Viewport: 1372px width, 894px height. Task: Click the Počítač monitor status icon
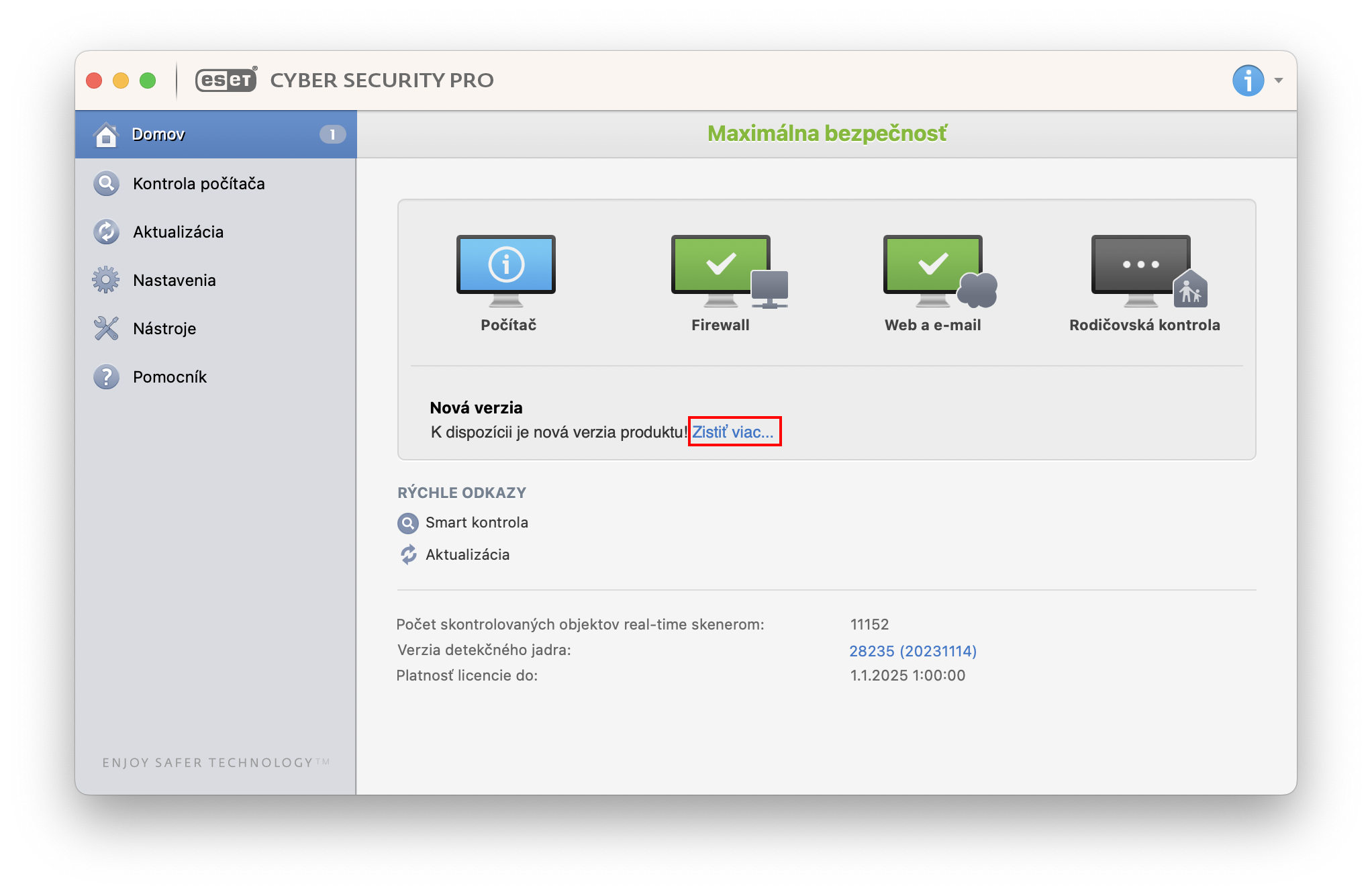click(x=506, y=268)
